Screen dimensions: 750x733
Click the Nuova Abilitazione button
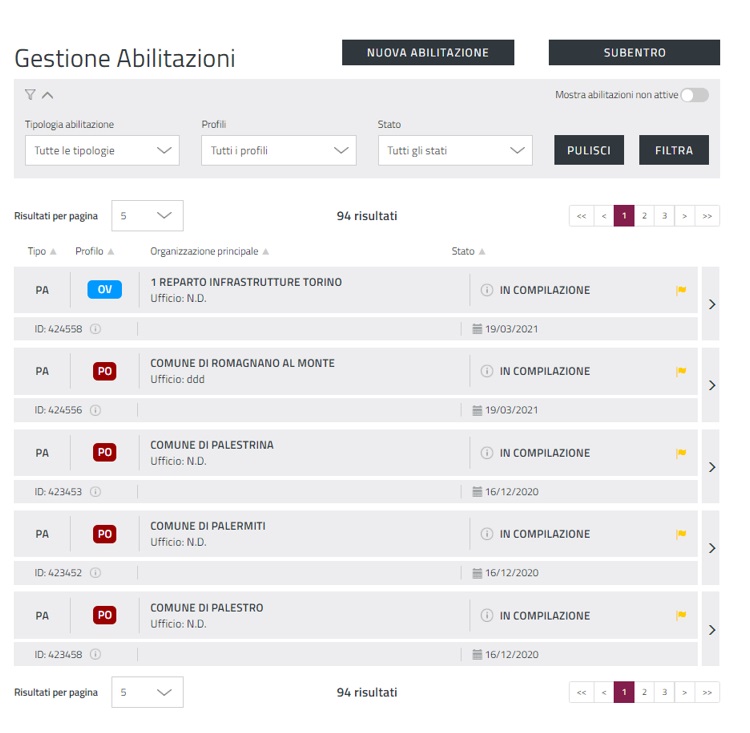point(428,53)
